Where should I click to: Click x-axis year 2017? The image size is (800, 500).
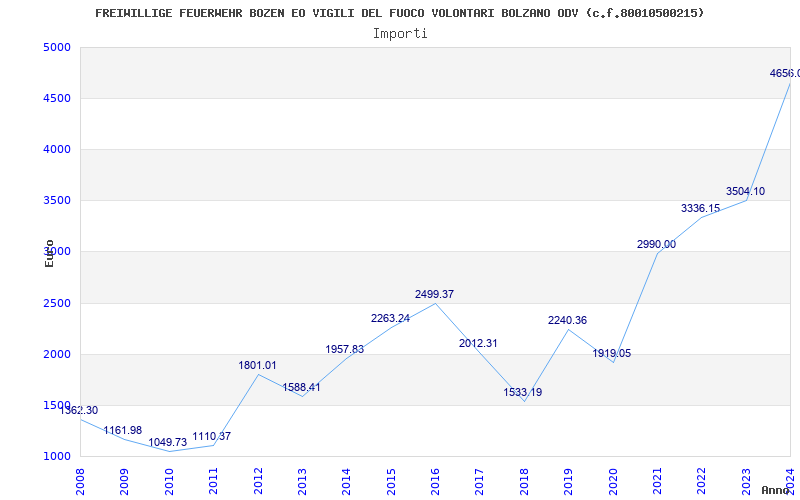(480, 481)
